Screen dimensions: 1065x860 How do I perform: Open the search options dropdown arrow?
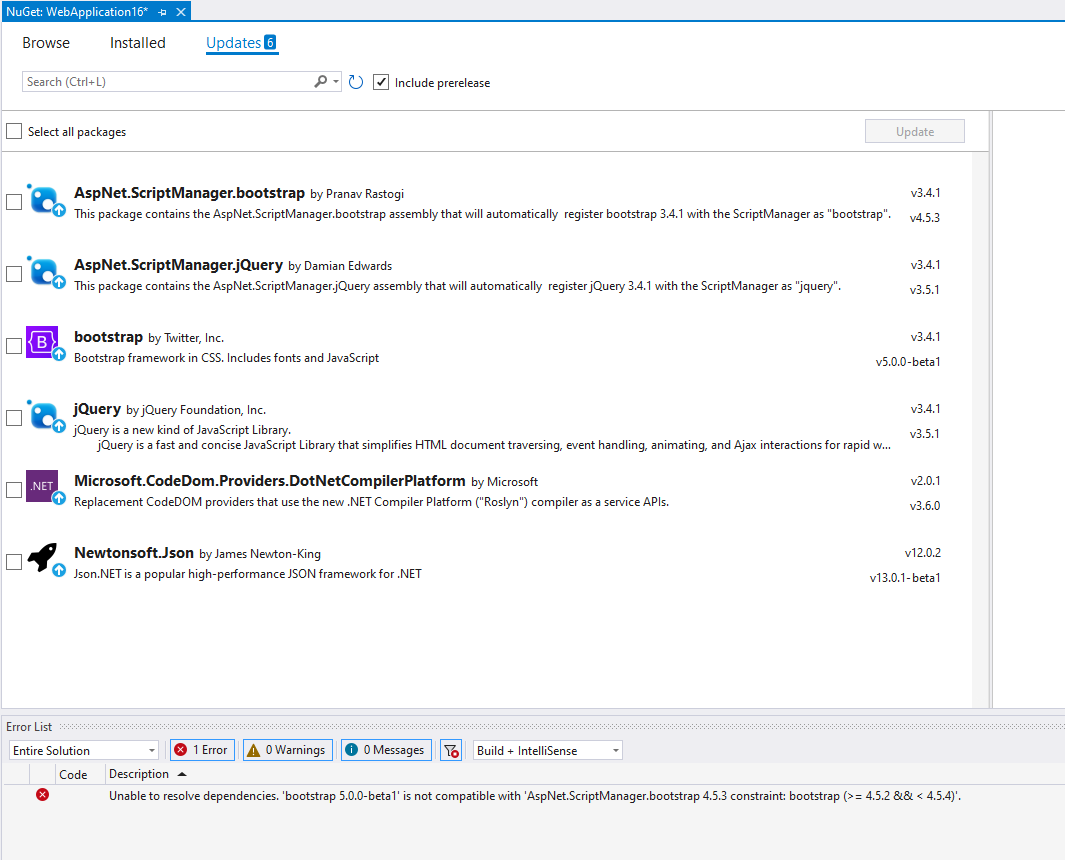coord(336,82)
